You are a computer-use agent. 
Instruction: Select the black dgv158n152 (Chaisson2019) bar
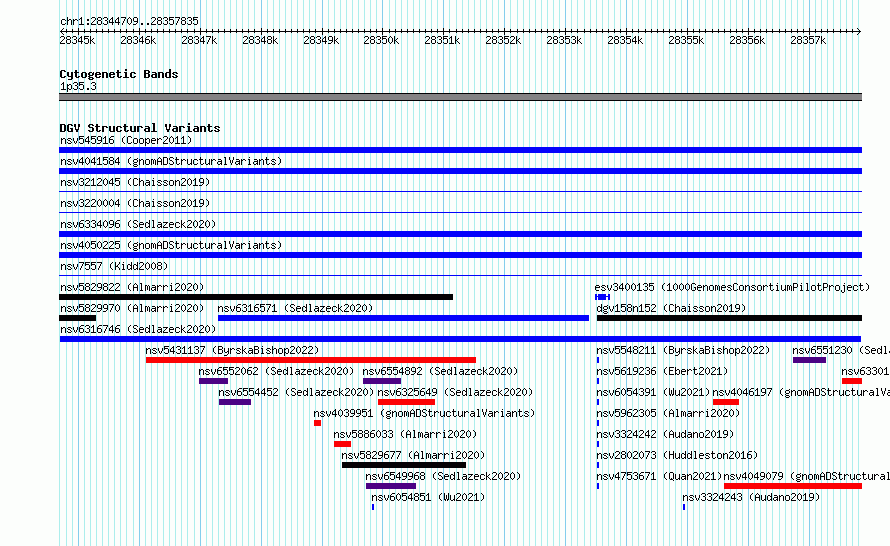point(729,318)
